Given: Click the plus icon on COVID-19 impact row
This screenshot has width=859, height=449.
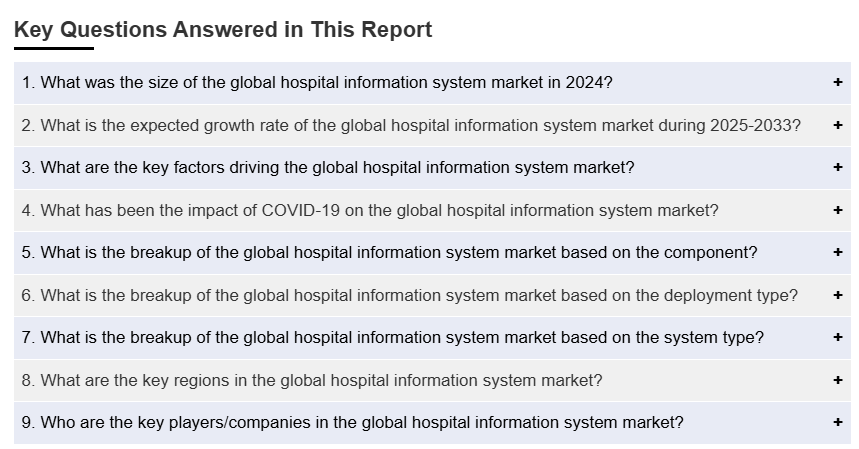Looking at the screenshot, I should pyautogui.click(x=837, y=210).
